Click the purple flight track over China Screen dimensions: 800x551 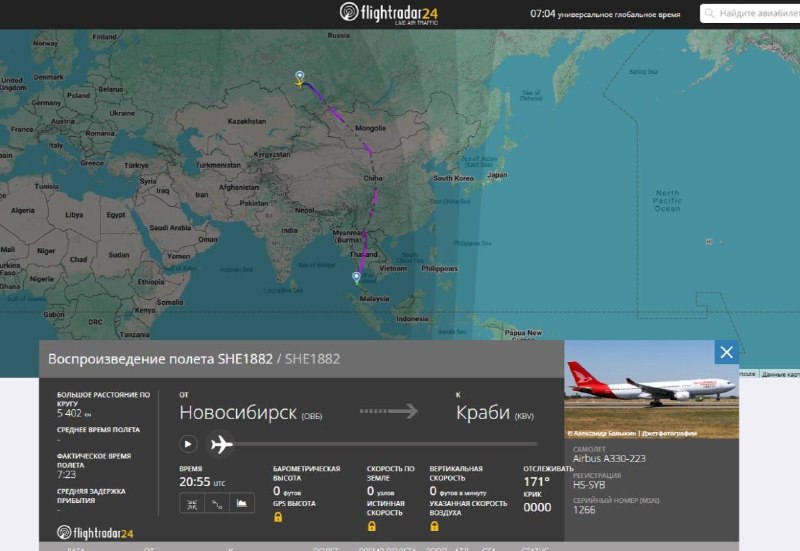(375, 197)
